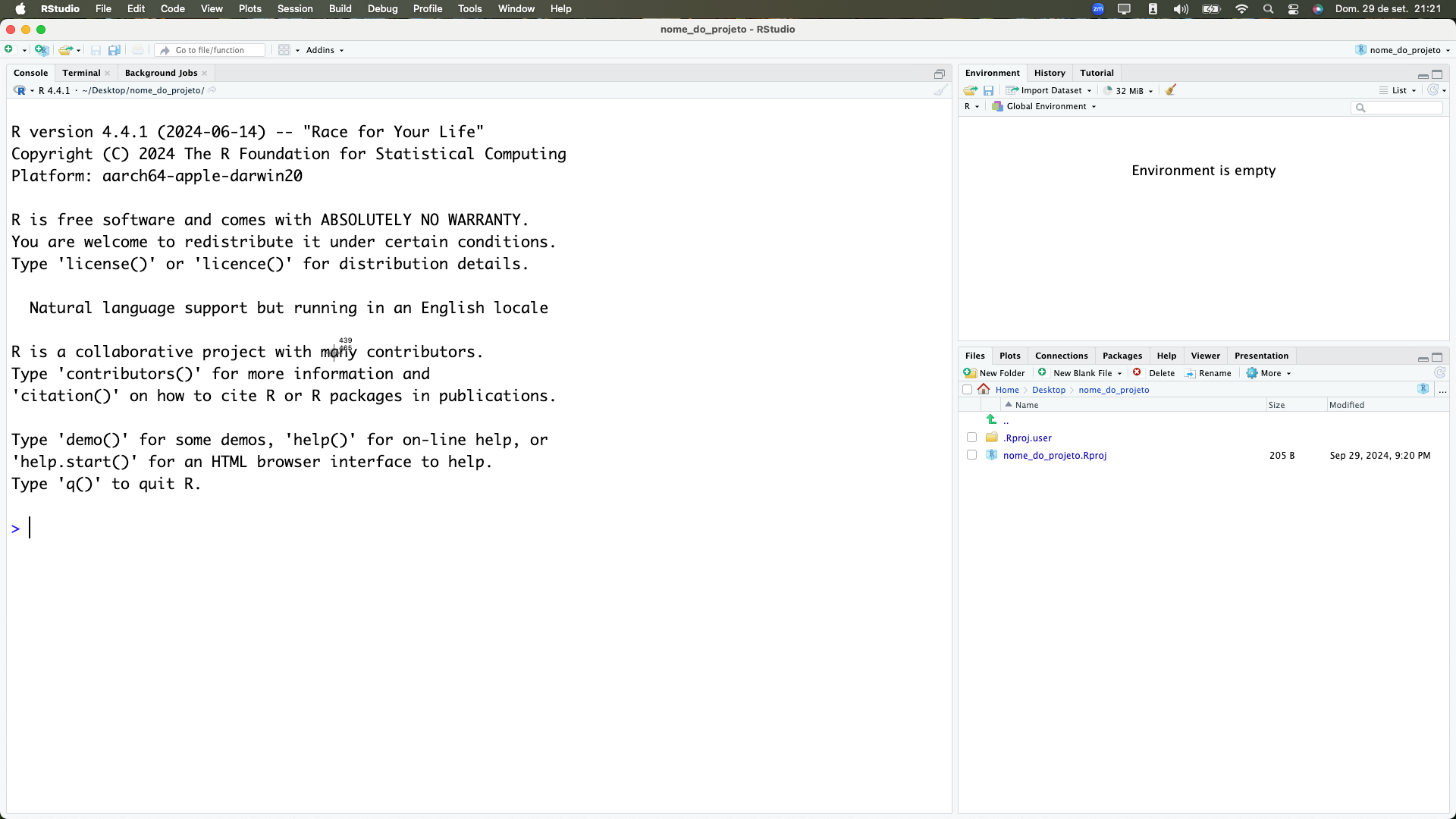
Task: Maximize the Environment pane
Action: (1437, 74)
